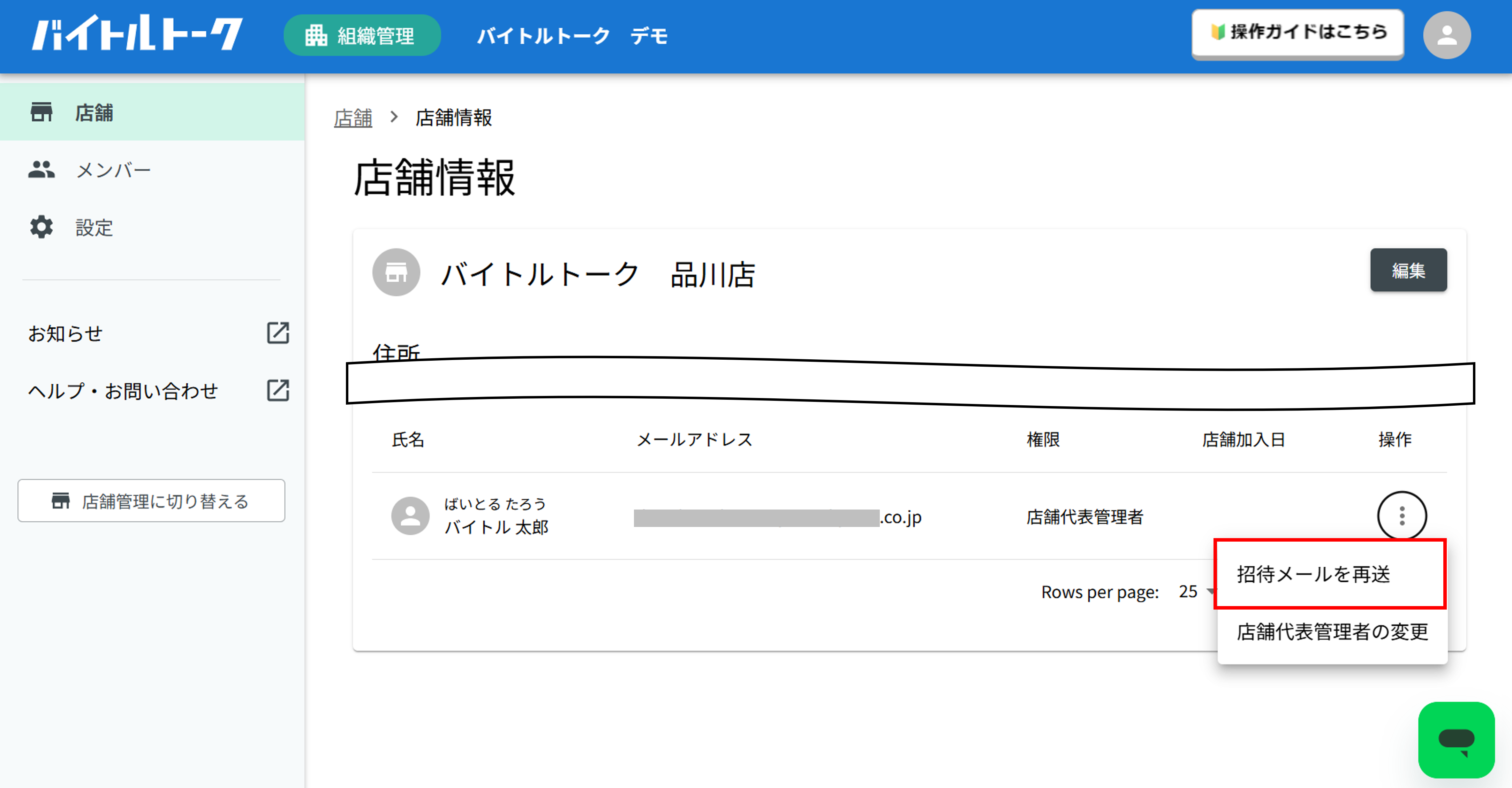Click the 店舗加入日 column header
1512x788 pixels.
1243,439
